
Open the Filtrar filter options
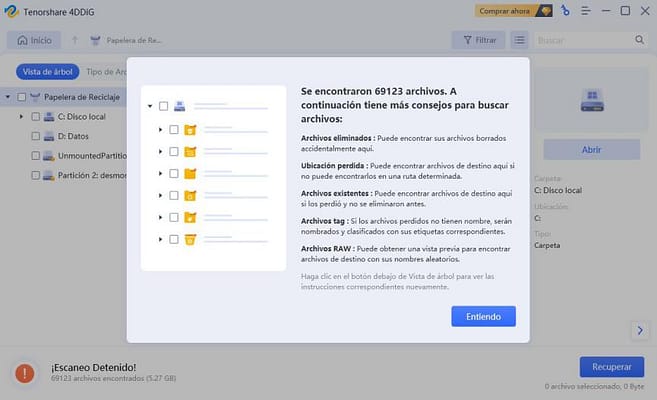pos(479,40)
